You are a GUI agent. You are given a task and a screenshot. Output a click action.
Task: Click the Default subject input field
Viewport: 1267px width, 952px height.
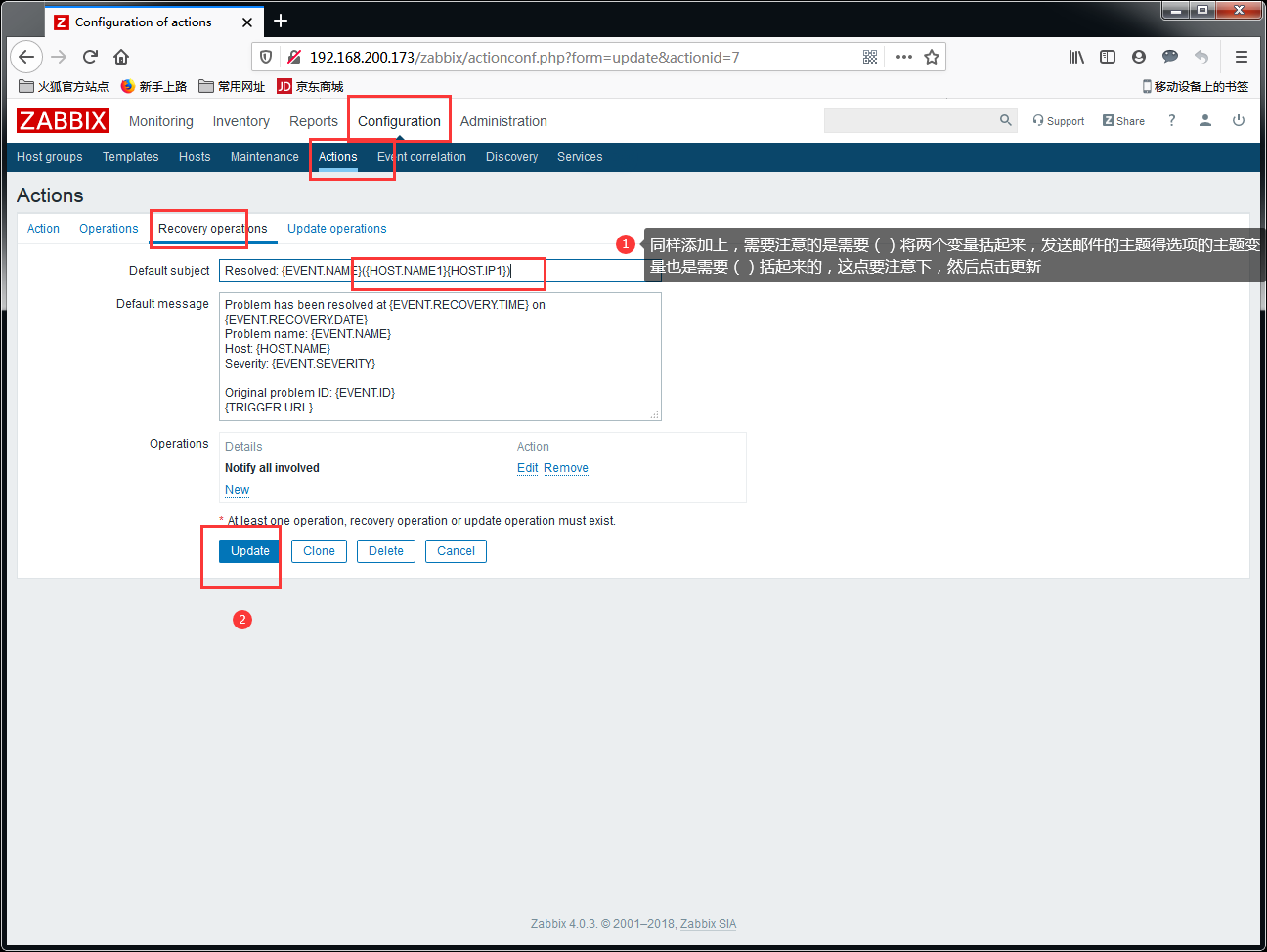(x=440, y=271)
